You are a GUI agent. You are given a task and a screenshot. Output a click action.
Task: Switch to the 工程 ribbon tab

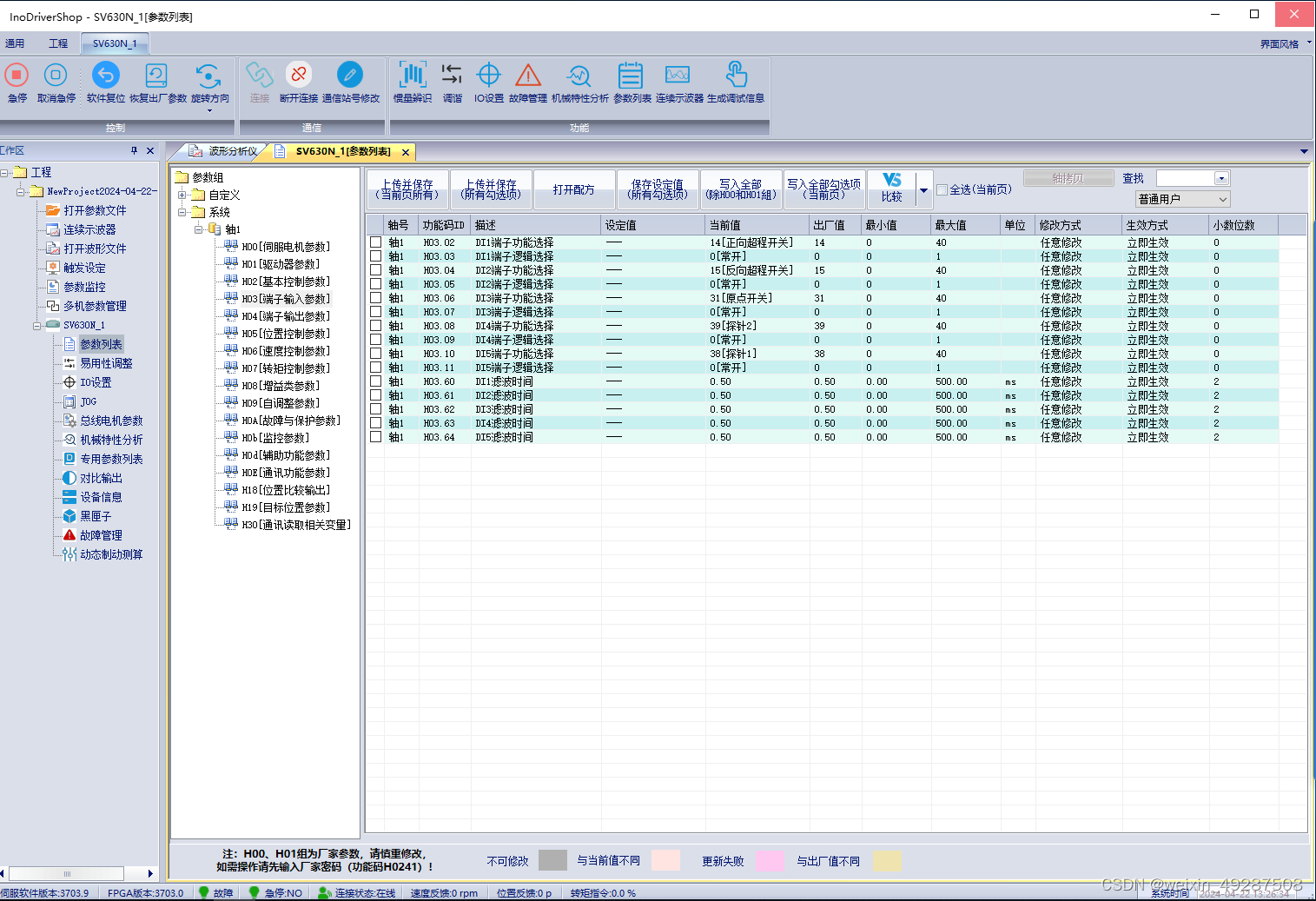click(58, 43)
